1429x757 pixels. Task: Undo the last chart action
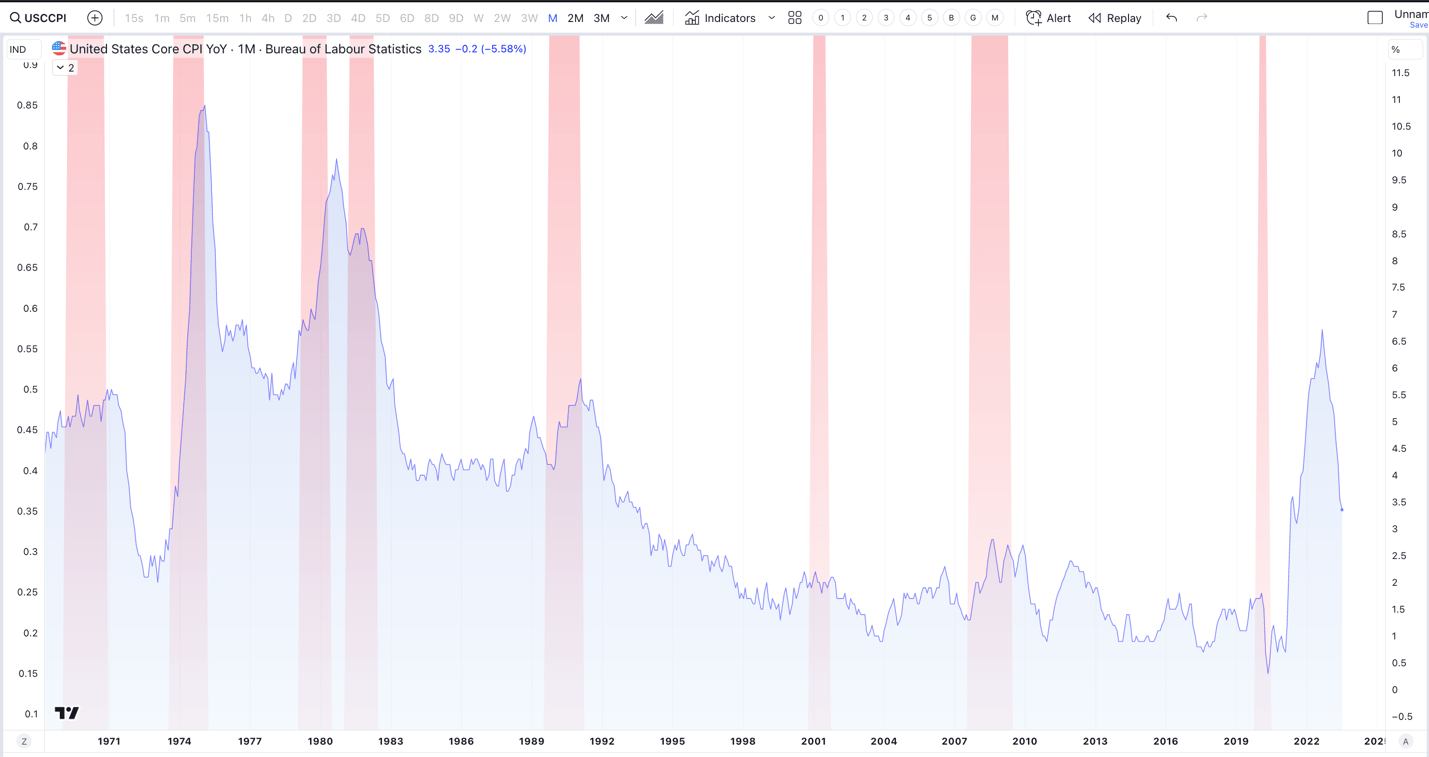[x=1172, y=18]
